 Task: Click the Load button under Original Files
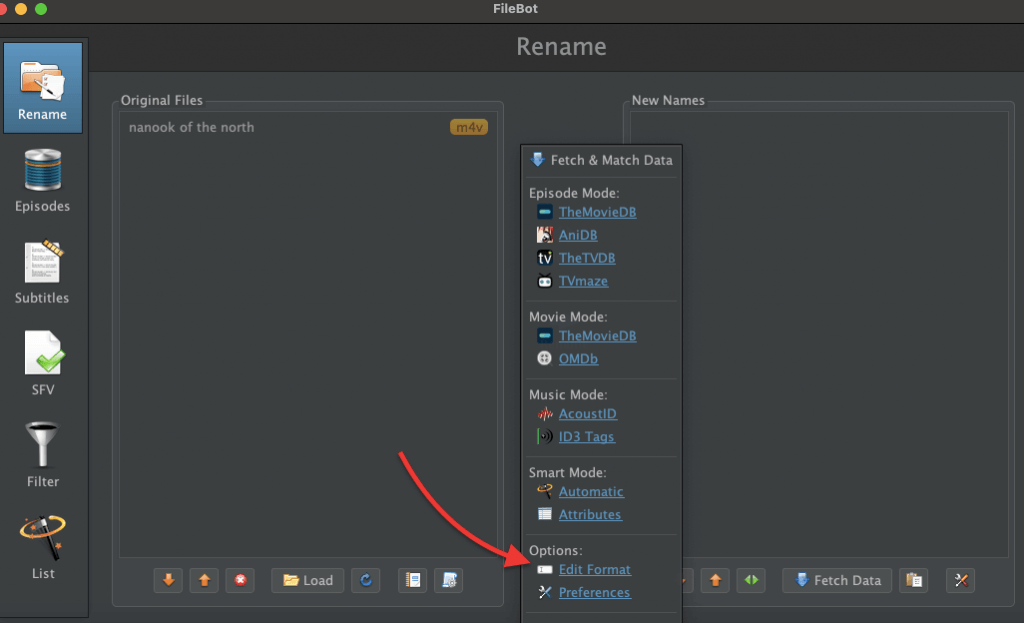pyautogui.click(x=308, y=580)
